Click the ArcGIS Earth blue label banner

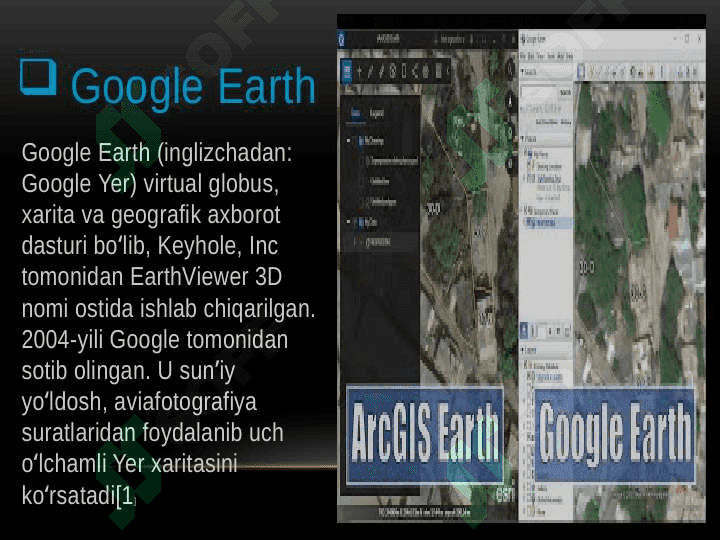tap(425, 434)
